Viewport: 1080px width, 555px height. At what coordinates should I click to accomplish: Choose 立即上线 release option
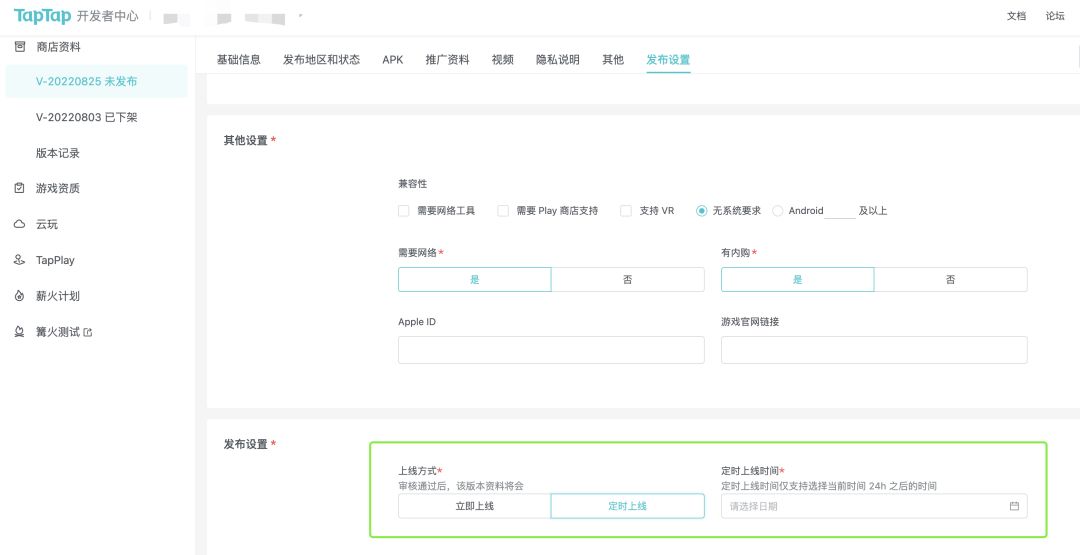pos(474,506)
